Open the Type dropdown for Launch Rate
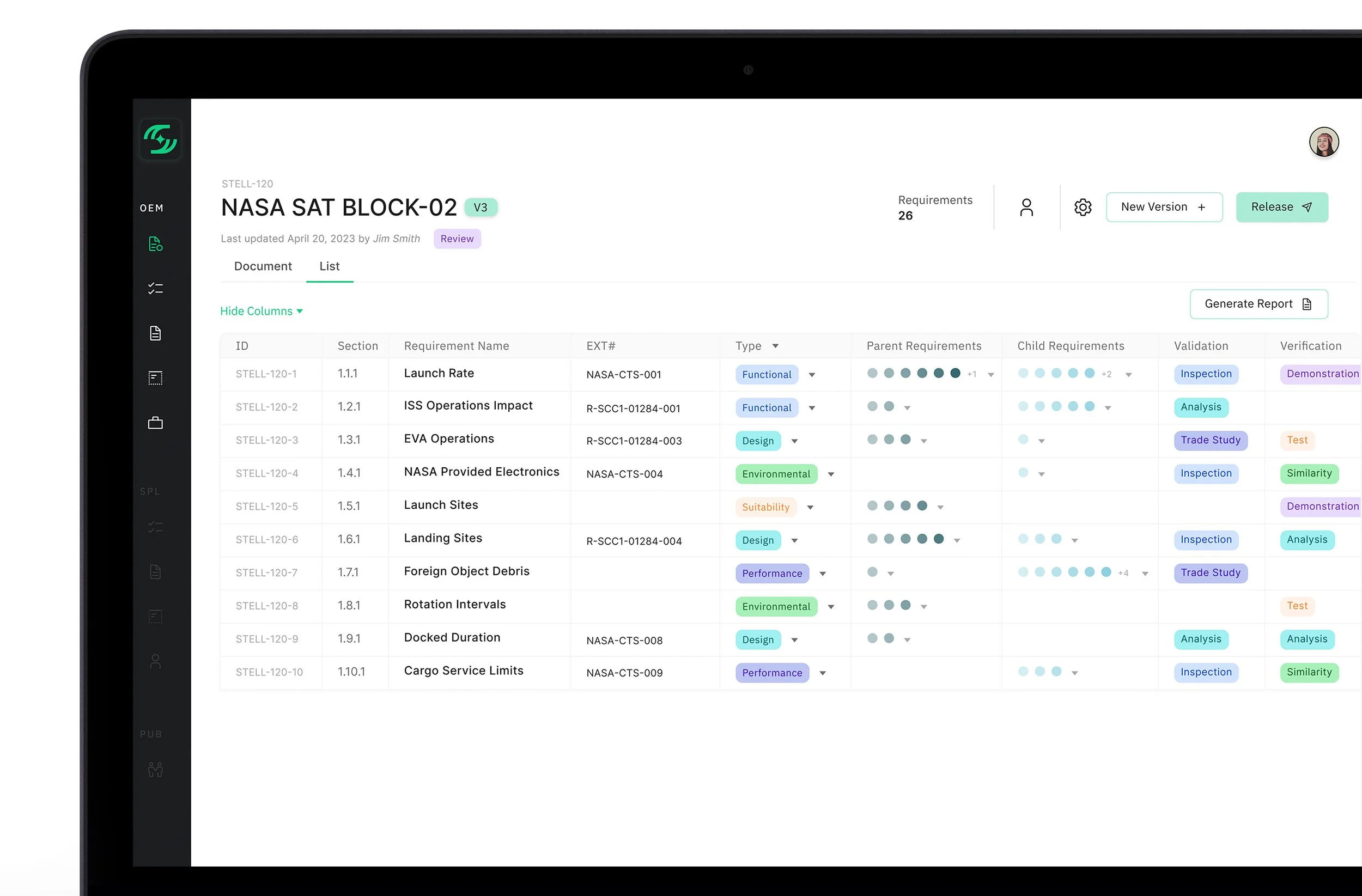The height and width of the screenshot is (896, 1362). [x=811, y=375]
